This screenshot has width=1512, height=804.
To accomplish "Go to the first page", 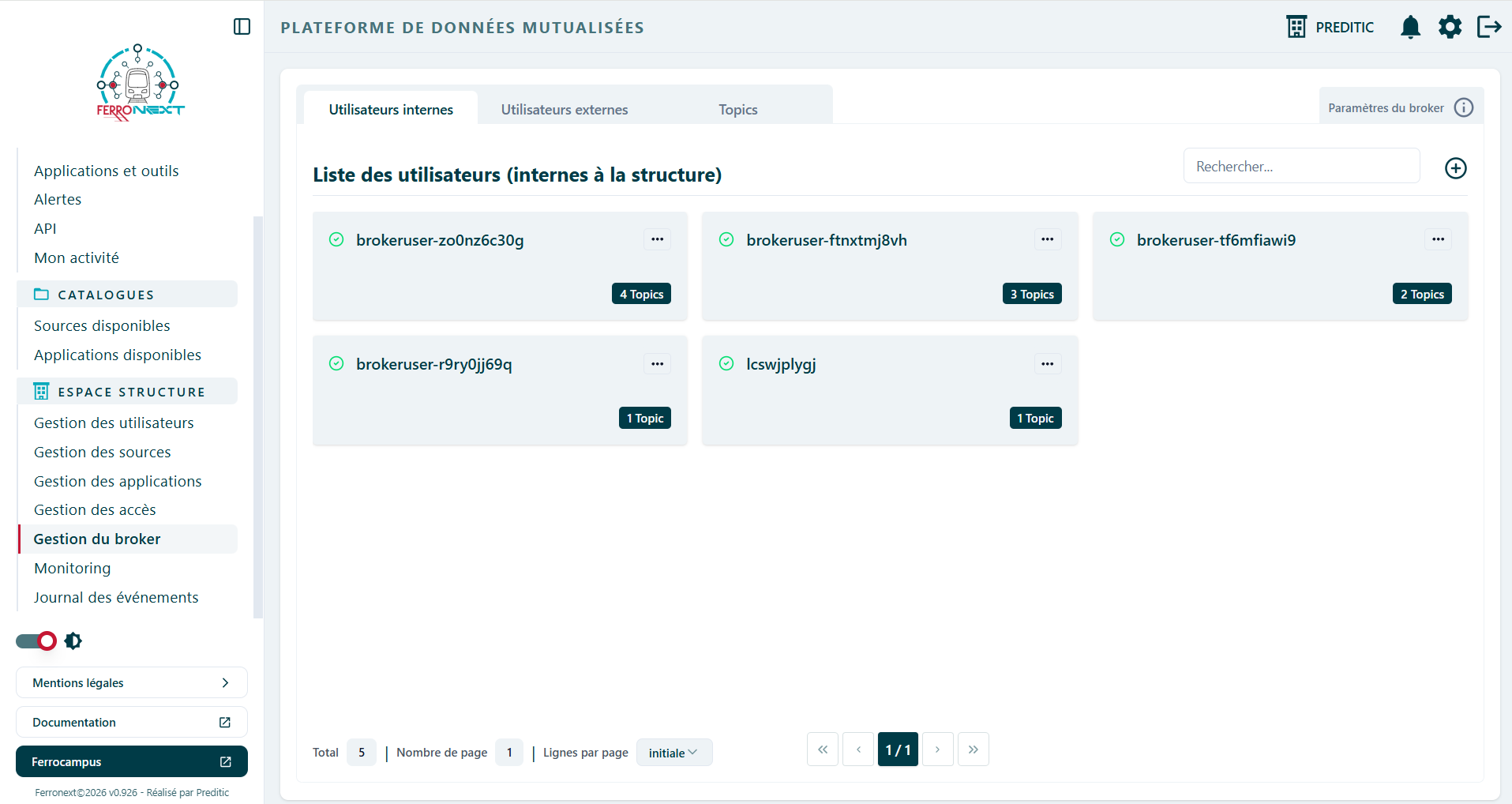I will tap(823, 750).
